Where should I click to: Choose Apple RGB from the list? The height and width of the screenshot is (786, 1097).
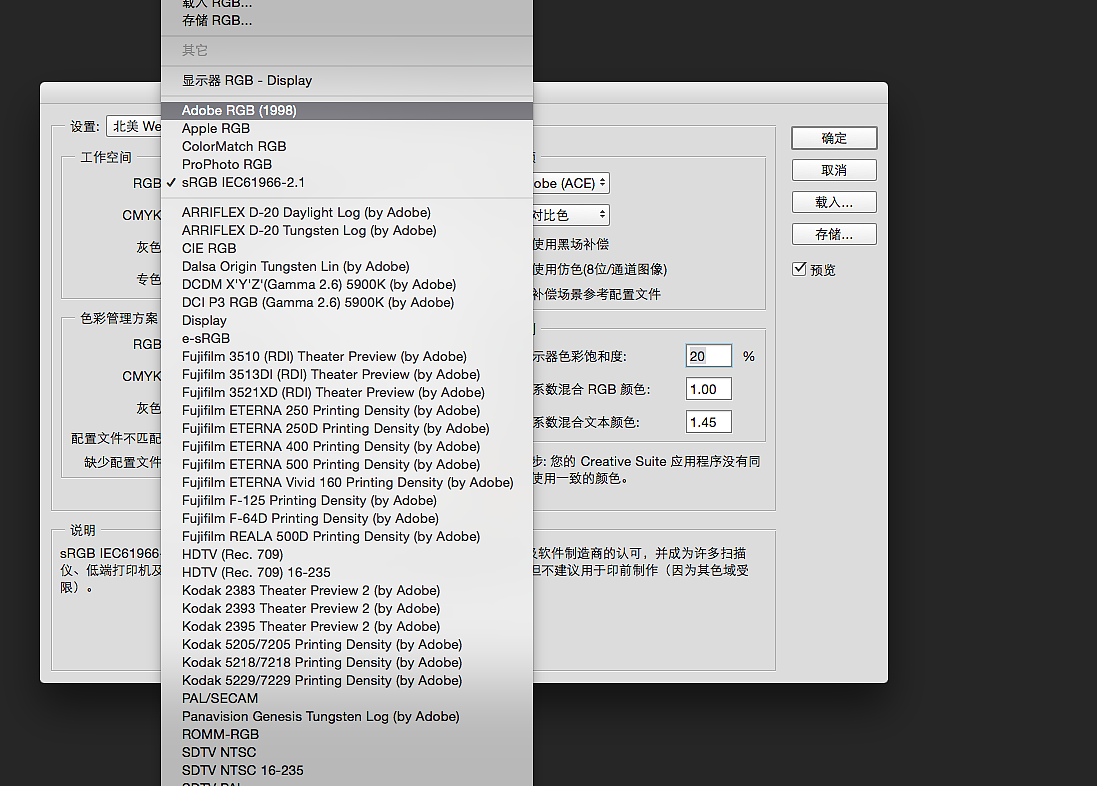coord(346,129)
